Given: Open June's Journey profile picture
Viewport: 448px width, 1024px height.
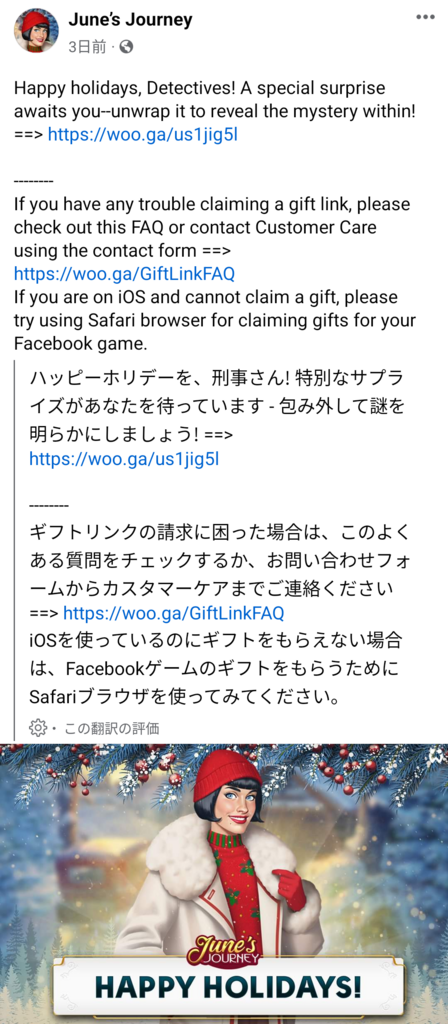Looking at the screenshot, I should (x=37, y=31).
